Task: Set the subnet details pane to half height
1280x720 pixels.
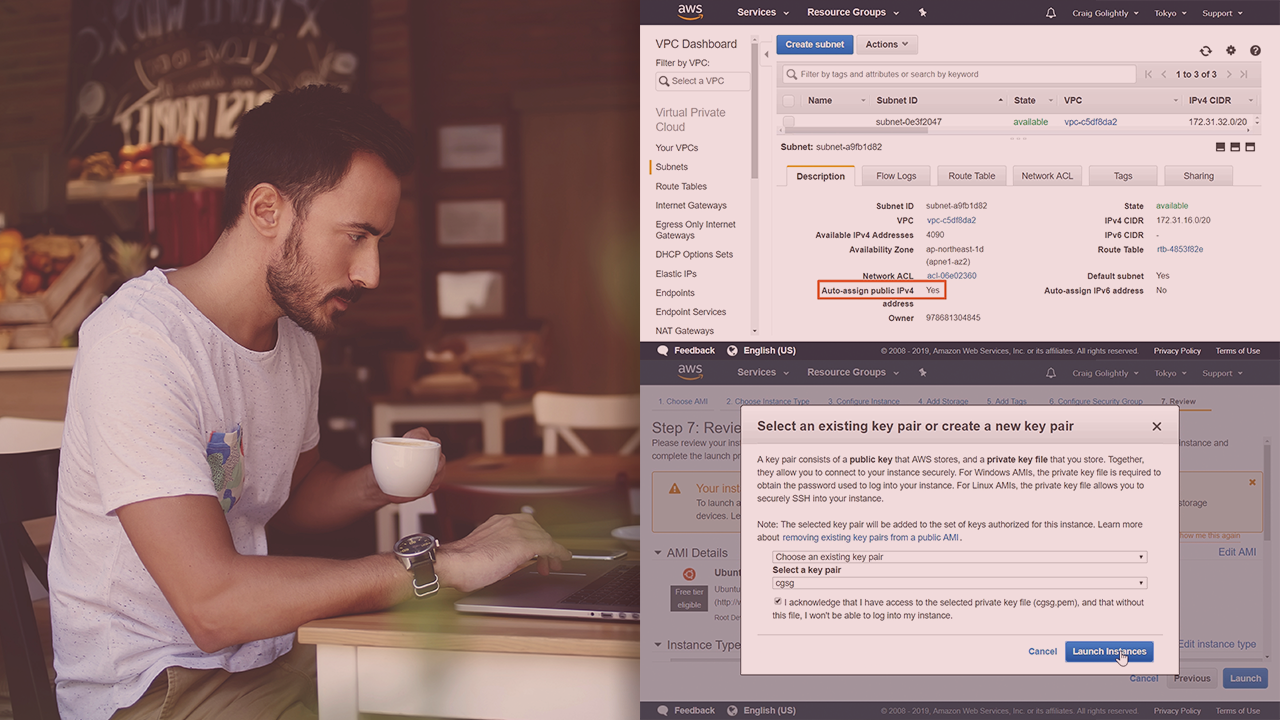Action: point(1235,147)
